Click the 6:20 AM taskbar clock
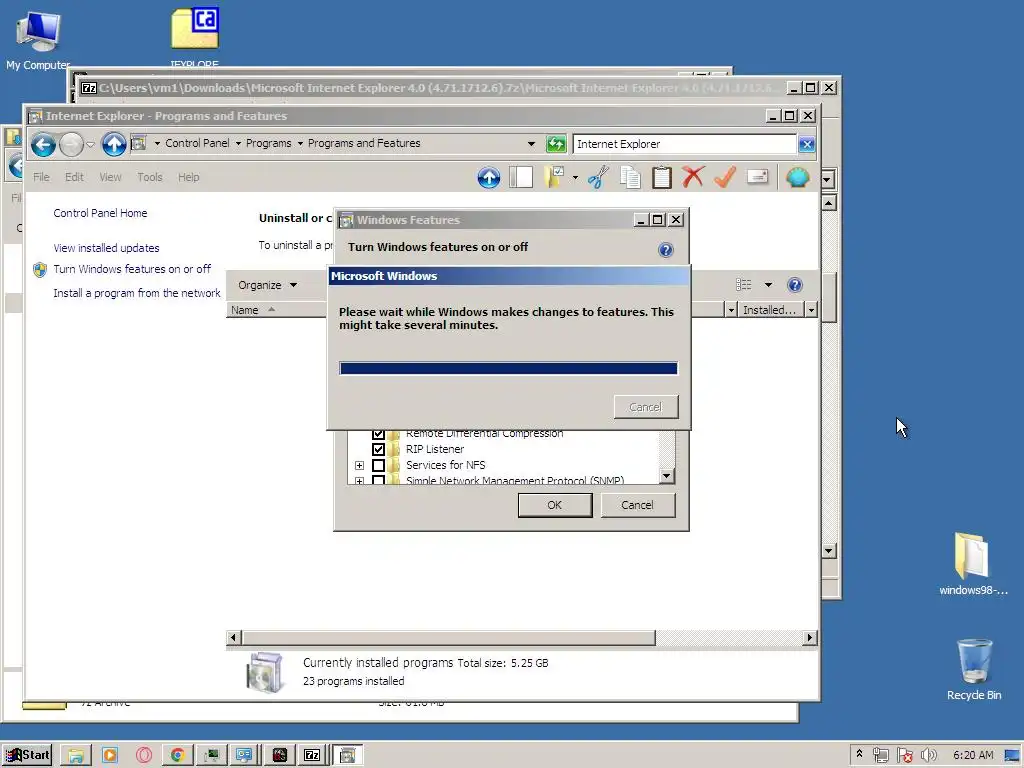Screen dimensions: 1024x768 (x=973, y=755)
